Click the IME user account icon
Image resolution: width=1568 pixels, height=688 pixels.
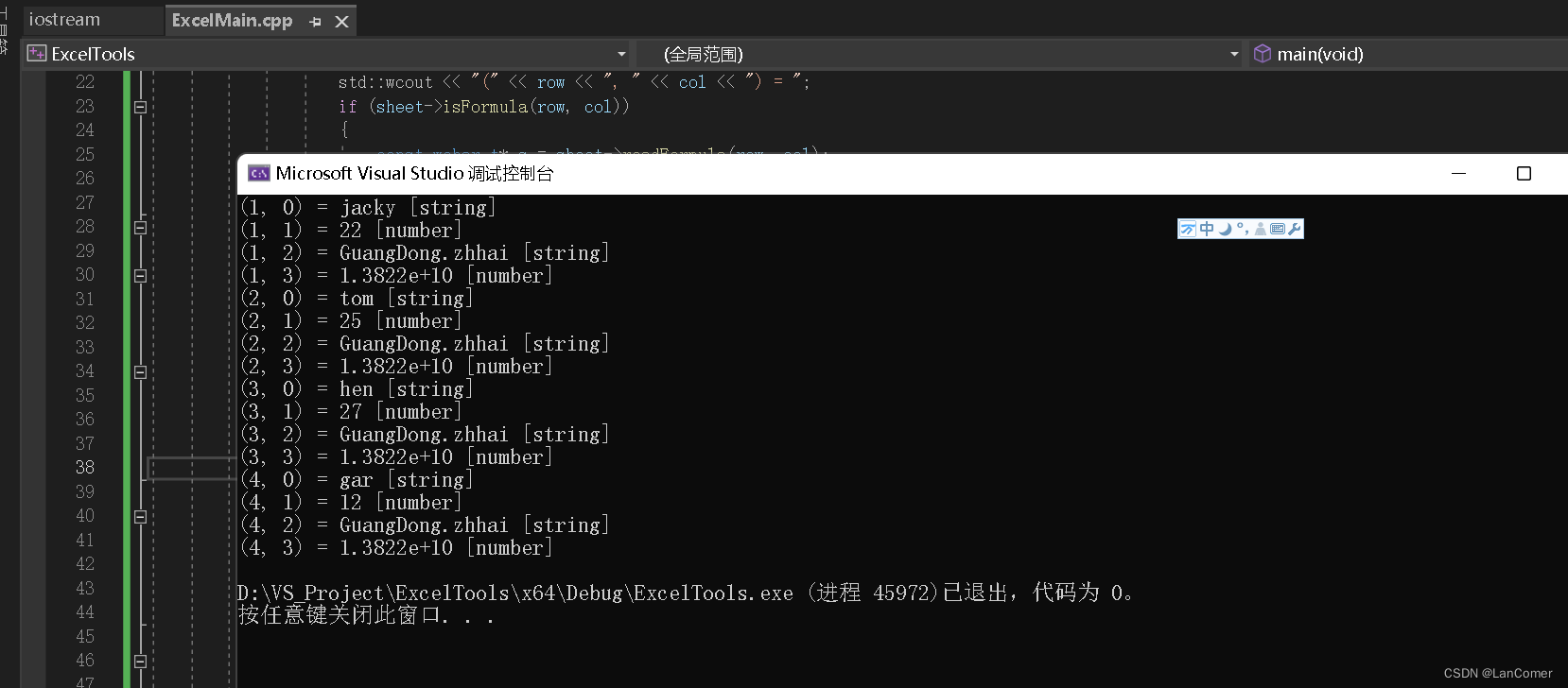tap(1260, 229)
